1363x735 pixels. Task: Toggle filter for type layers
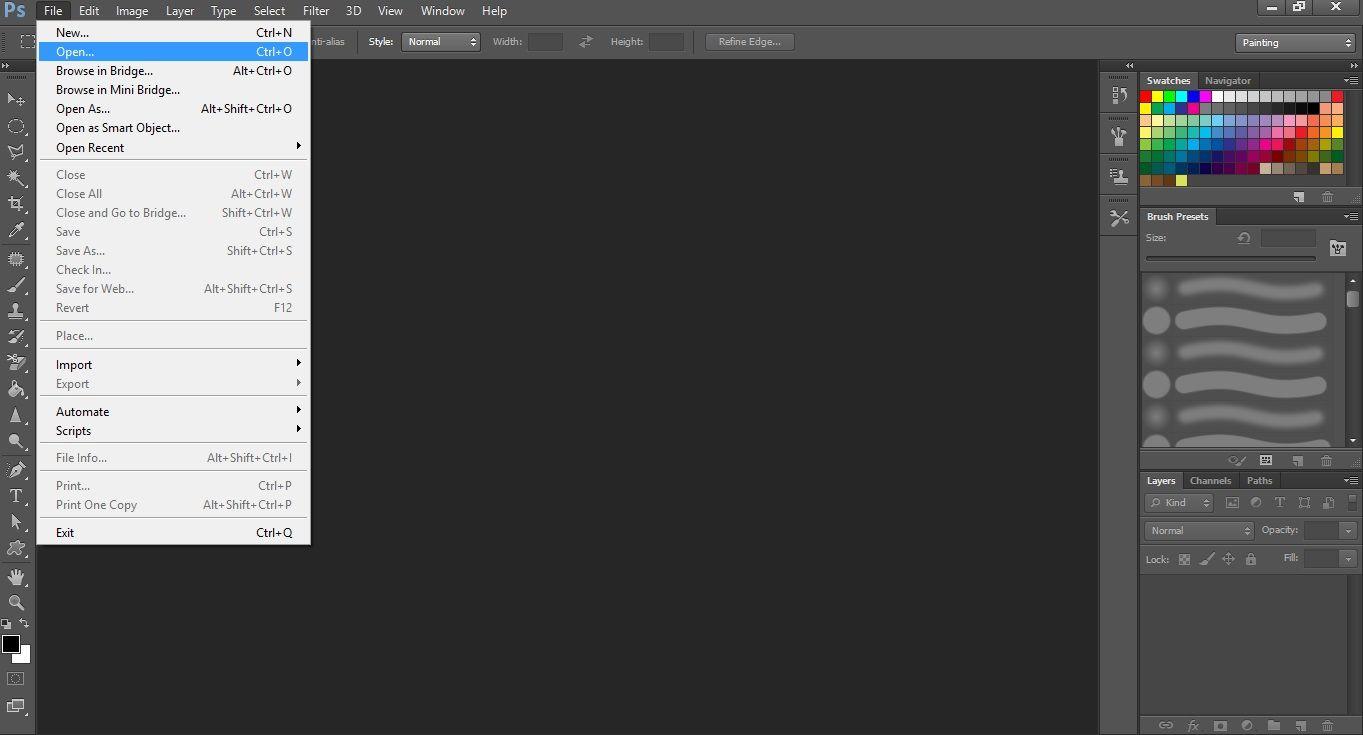(1280, 503)
